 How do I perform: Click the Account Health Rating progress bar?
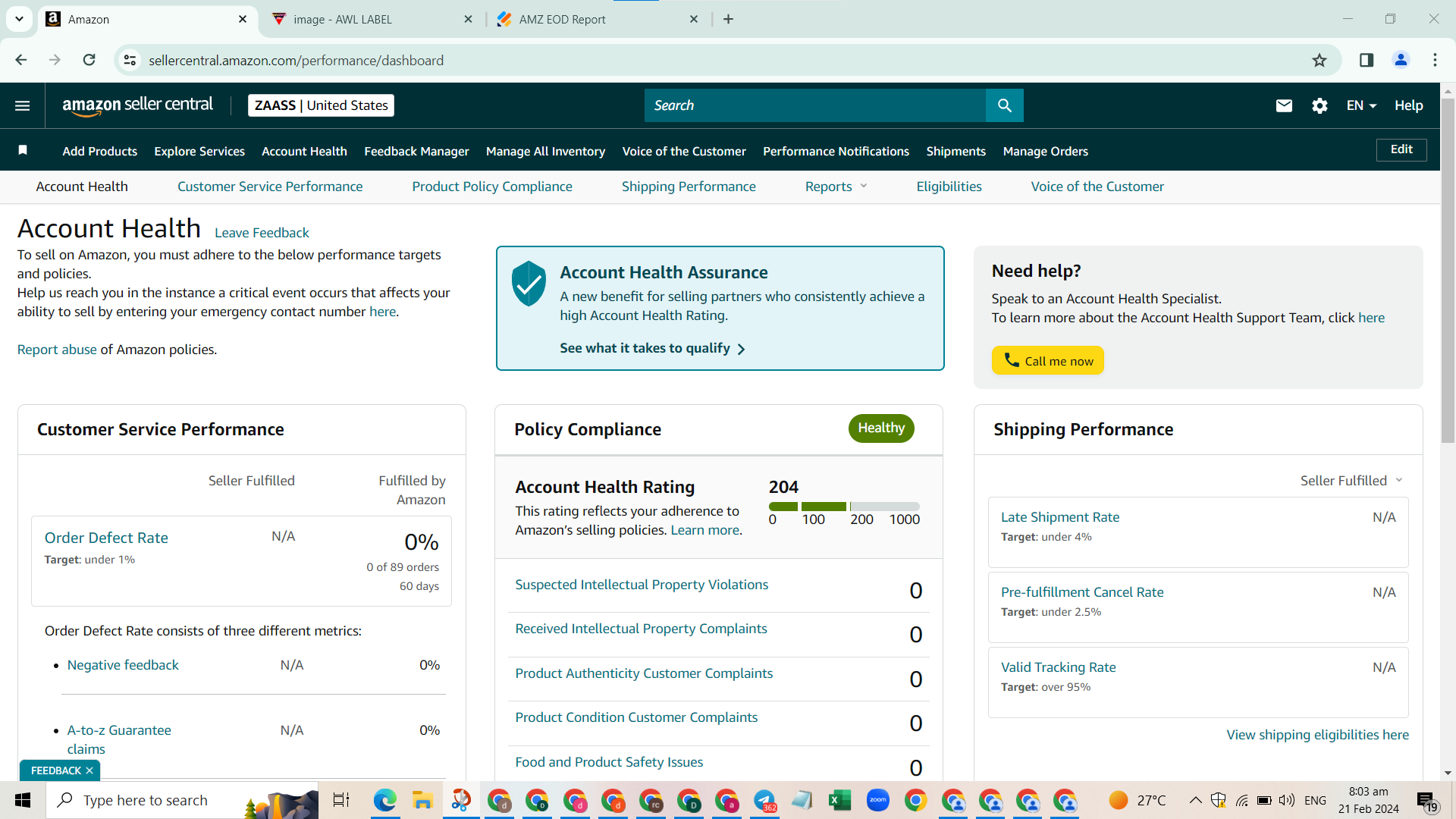click(x=844, y=506)
